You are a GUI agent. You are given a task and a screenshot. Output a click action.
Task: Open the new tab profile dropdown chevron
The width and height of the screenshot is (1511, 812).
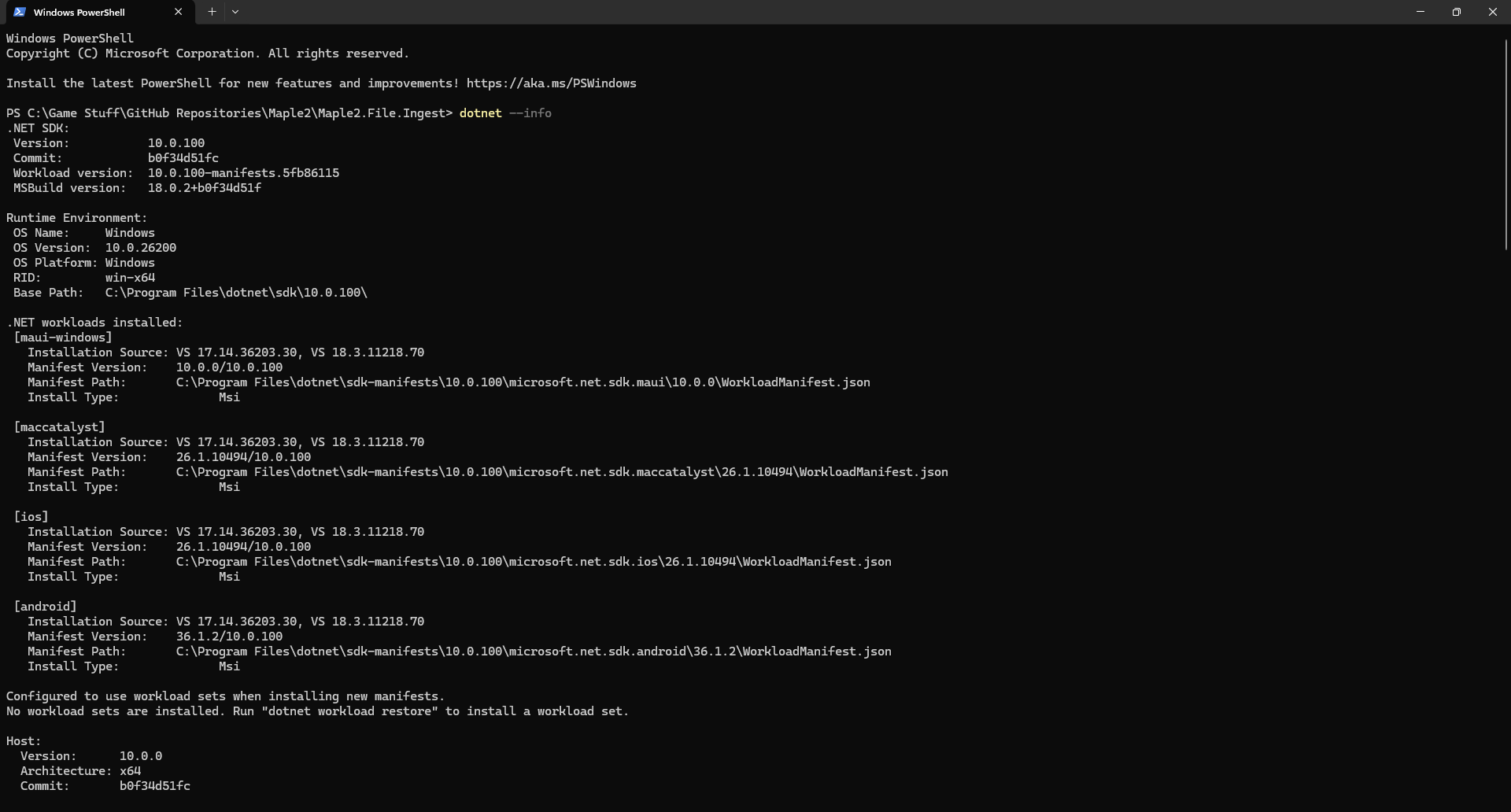pos(235,12)
